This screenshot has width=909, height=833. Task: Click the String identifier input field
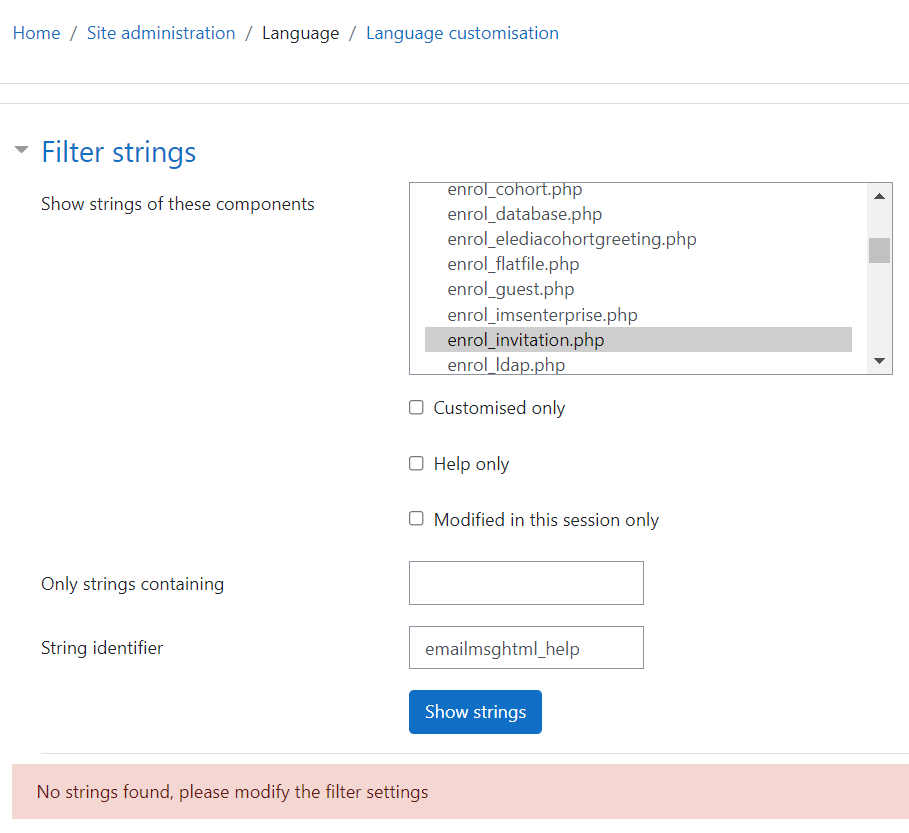point(526,648)
